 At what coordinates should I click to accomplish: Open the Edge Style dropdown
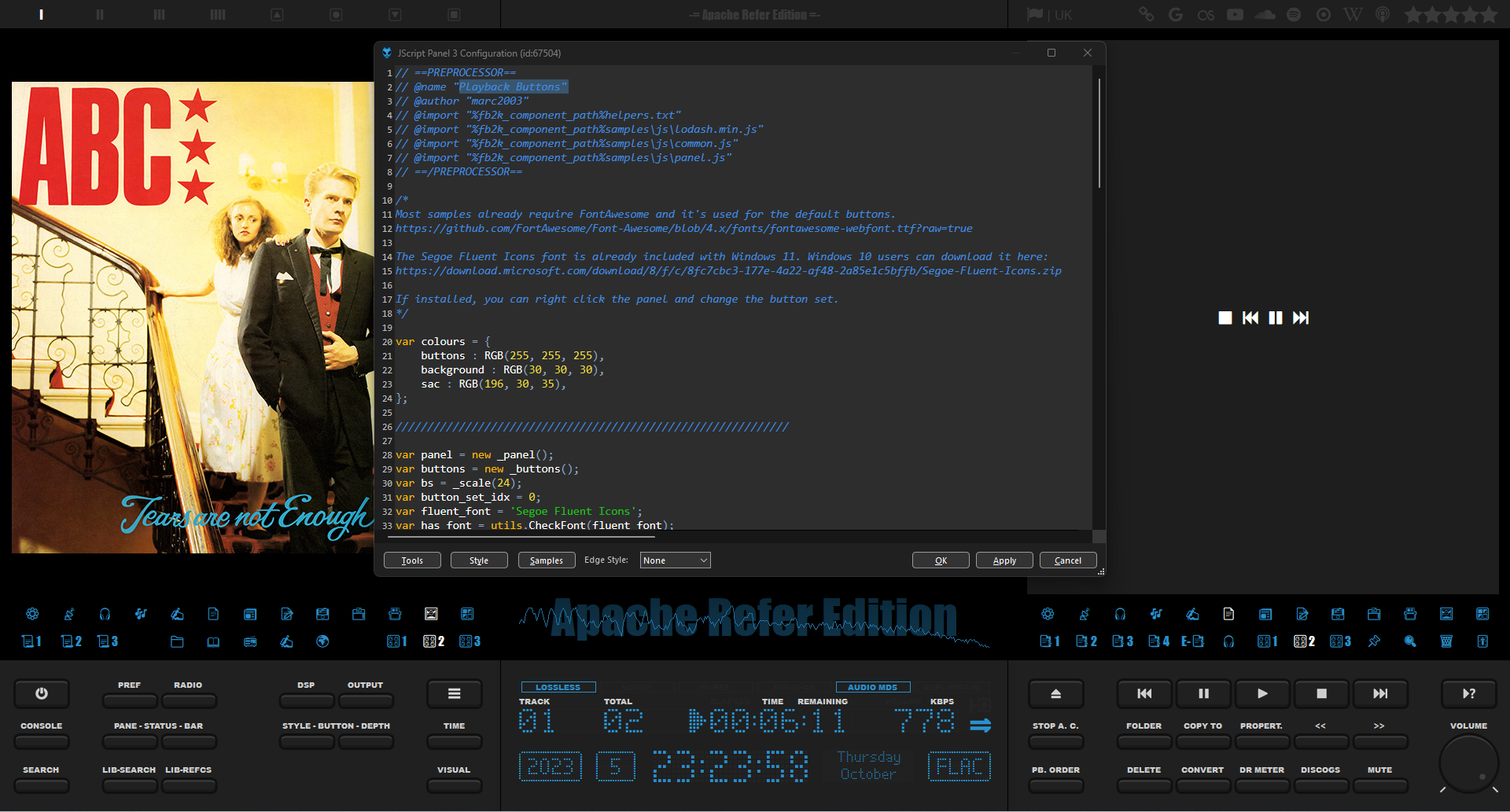click(x=676, y=560)
